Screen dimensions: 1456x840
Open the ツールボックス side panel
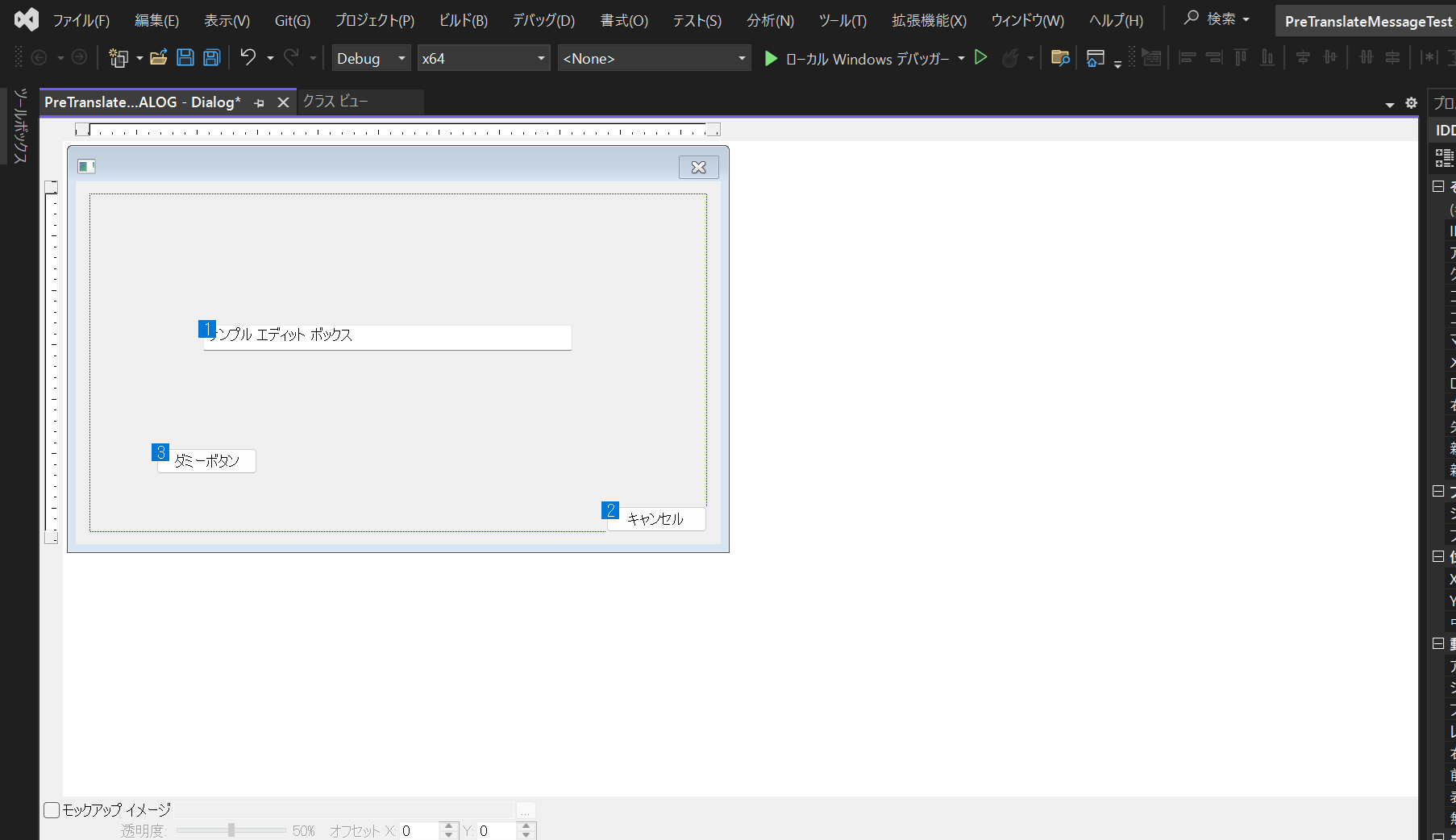(20, 125)
